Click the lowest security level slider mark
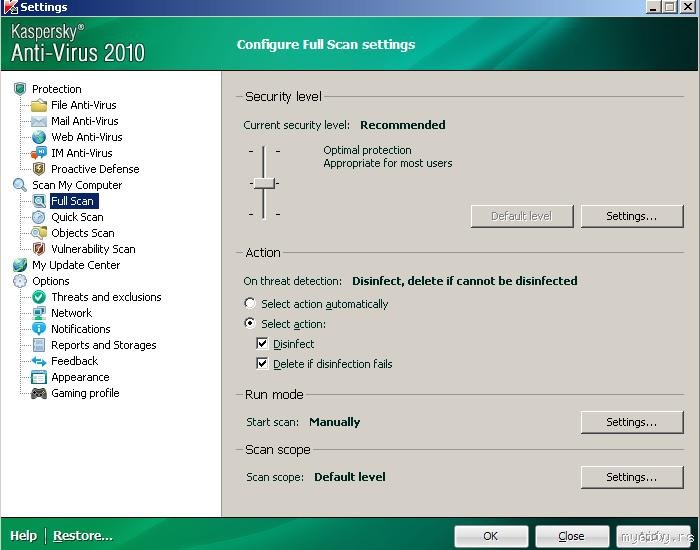This screenshot has width=700, height=550. 264,215
